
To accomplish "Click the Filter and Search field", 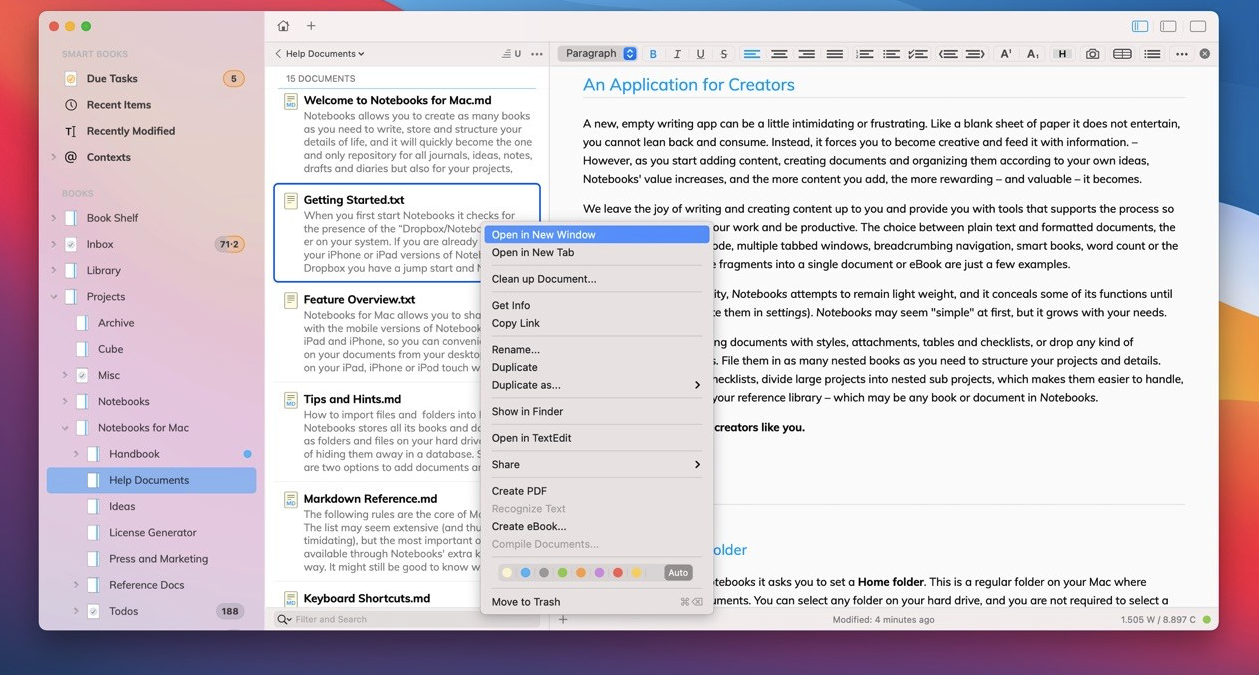I will click(x=400, y=619).
